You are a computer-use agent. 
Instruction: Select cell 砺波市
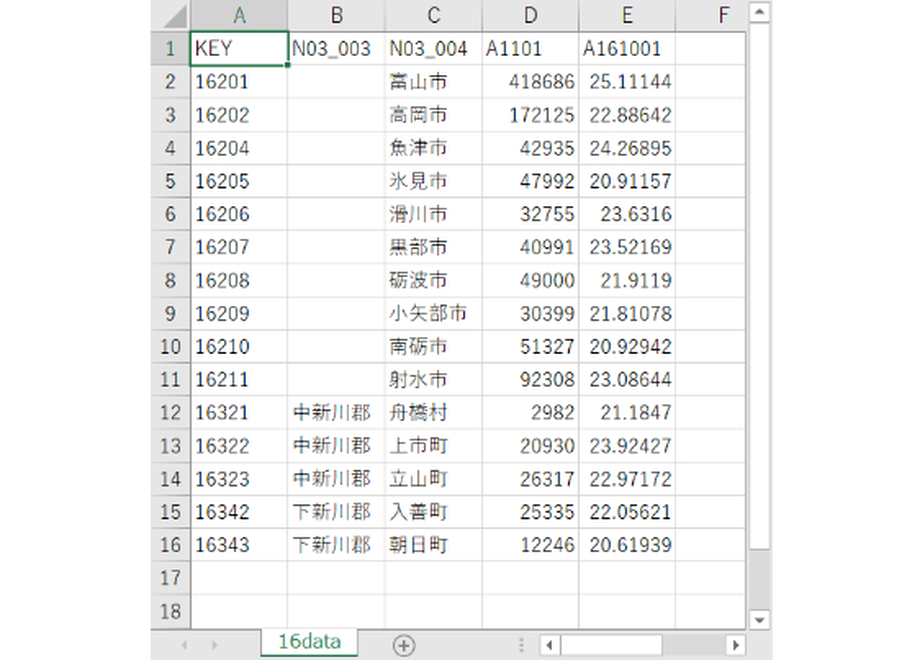tap(433, 280)
